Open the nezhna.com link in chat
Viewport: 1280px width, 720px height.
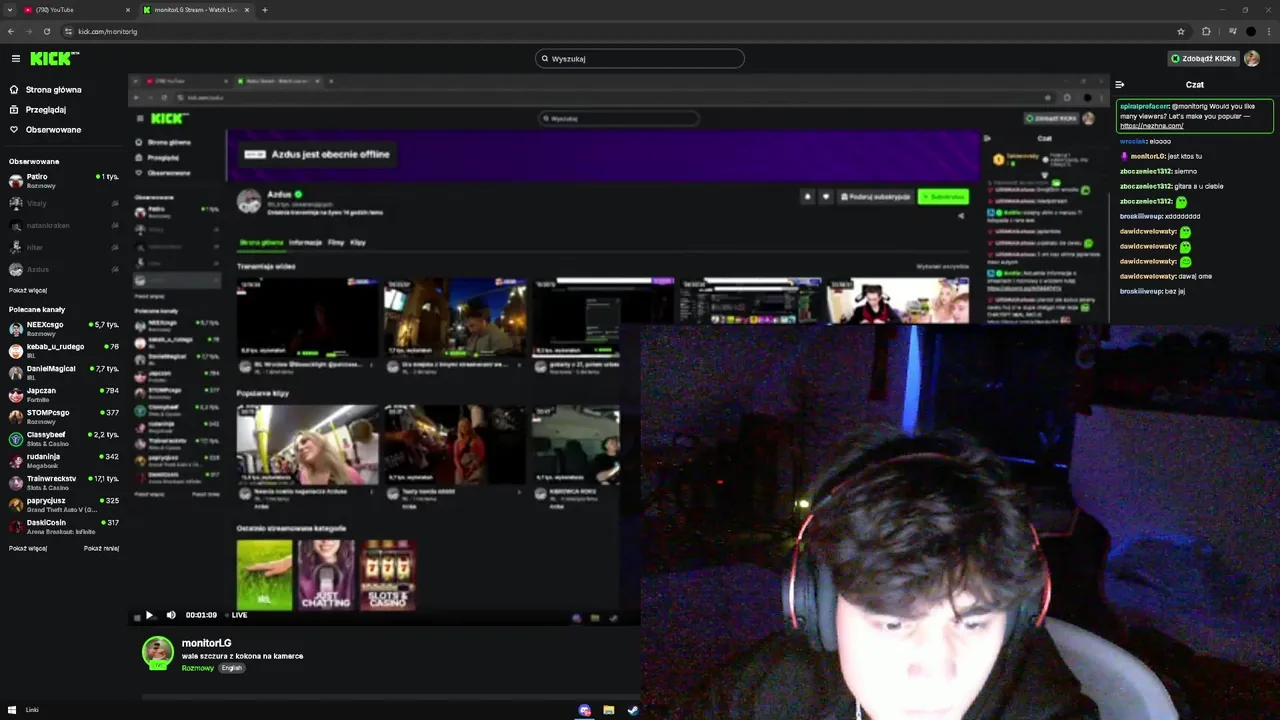coord(1151,126)
